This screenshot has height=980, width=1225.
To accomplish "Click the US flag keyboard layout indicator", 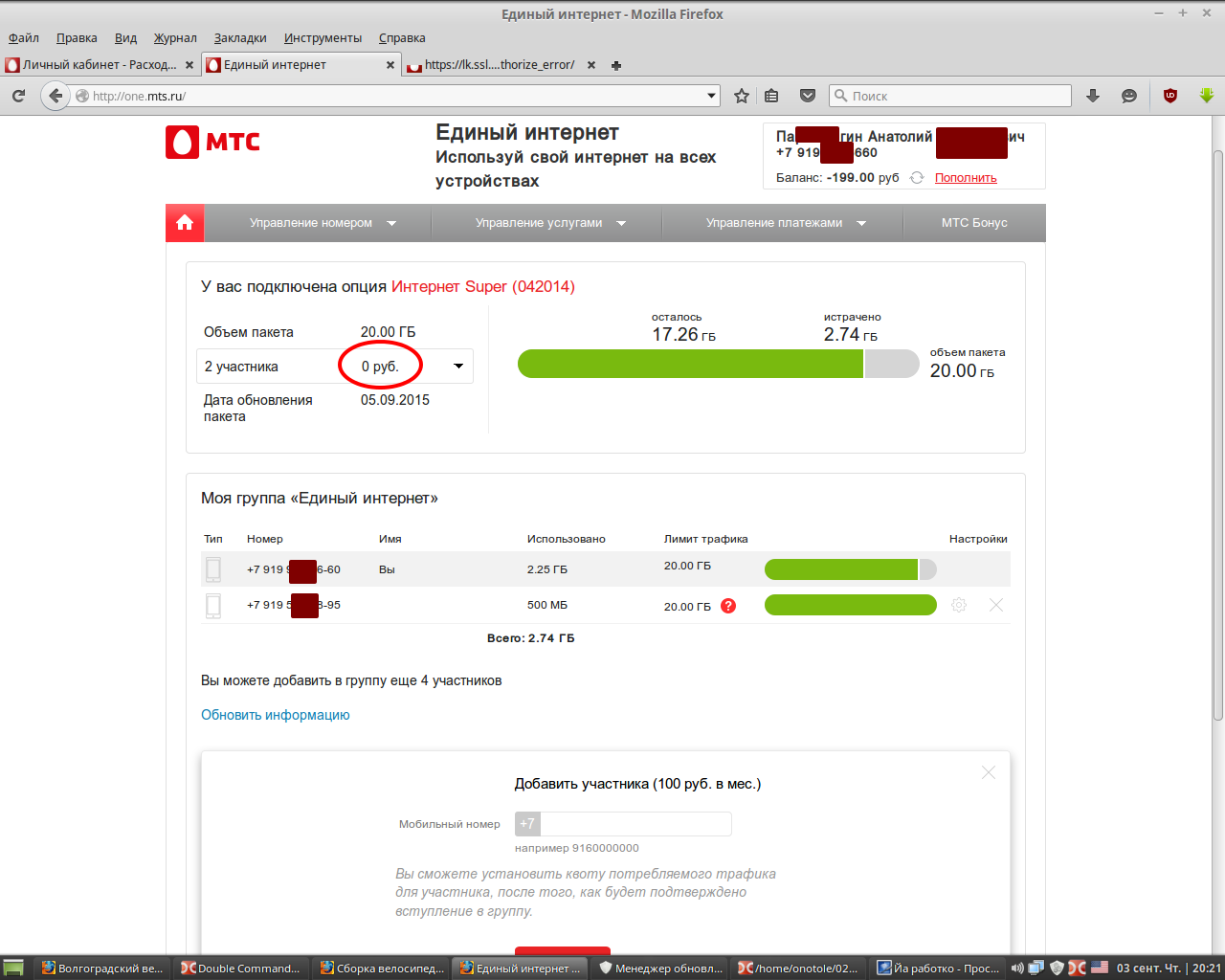I will (x=1100, y=968).
